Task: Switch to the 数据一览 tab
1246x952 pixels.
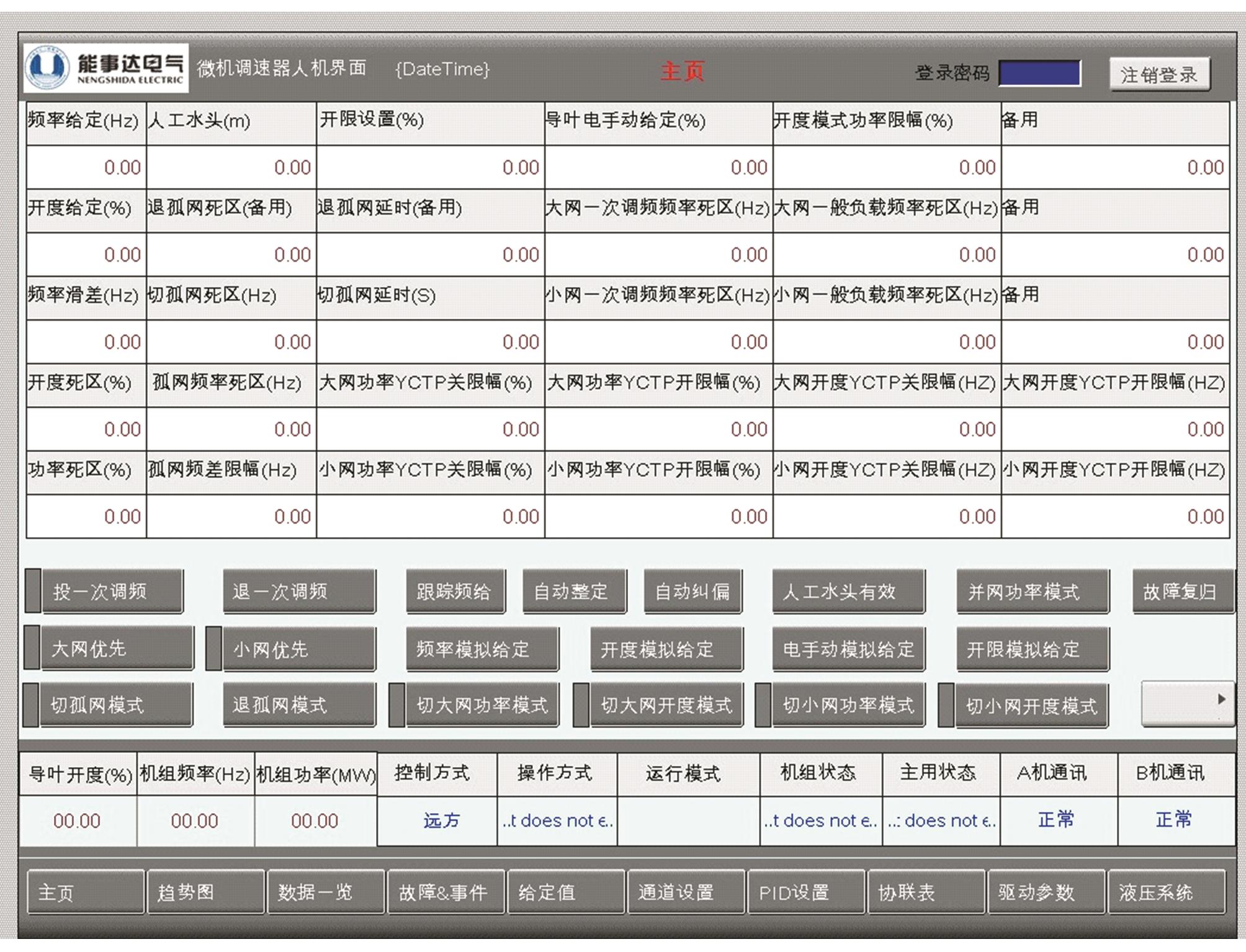Action: (326, 892)
